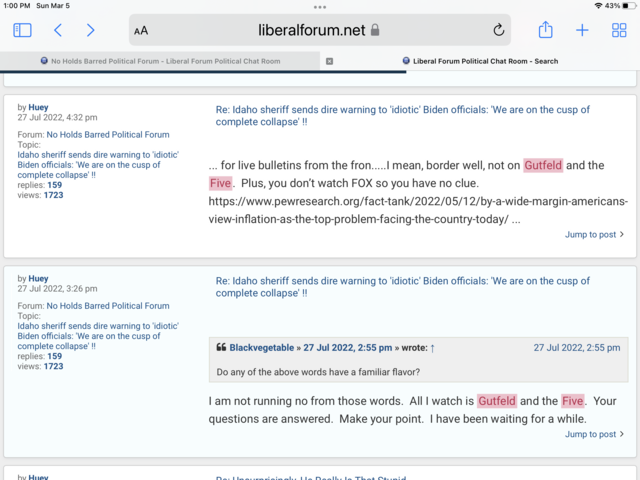Tap the three-dot multitasking menu at the top
640x480 pixels.
pos(320,7)
